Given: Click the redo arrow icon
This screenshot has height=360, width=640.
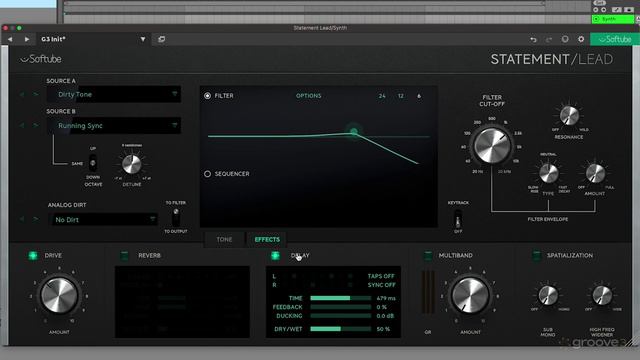Looking at the screenshot, I should tap(549, 39).
